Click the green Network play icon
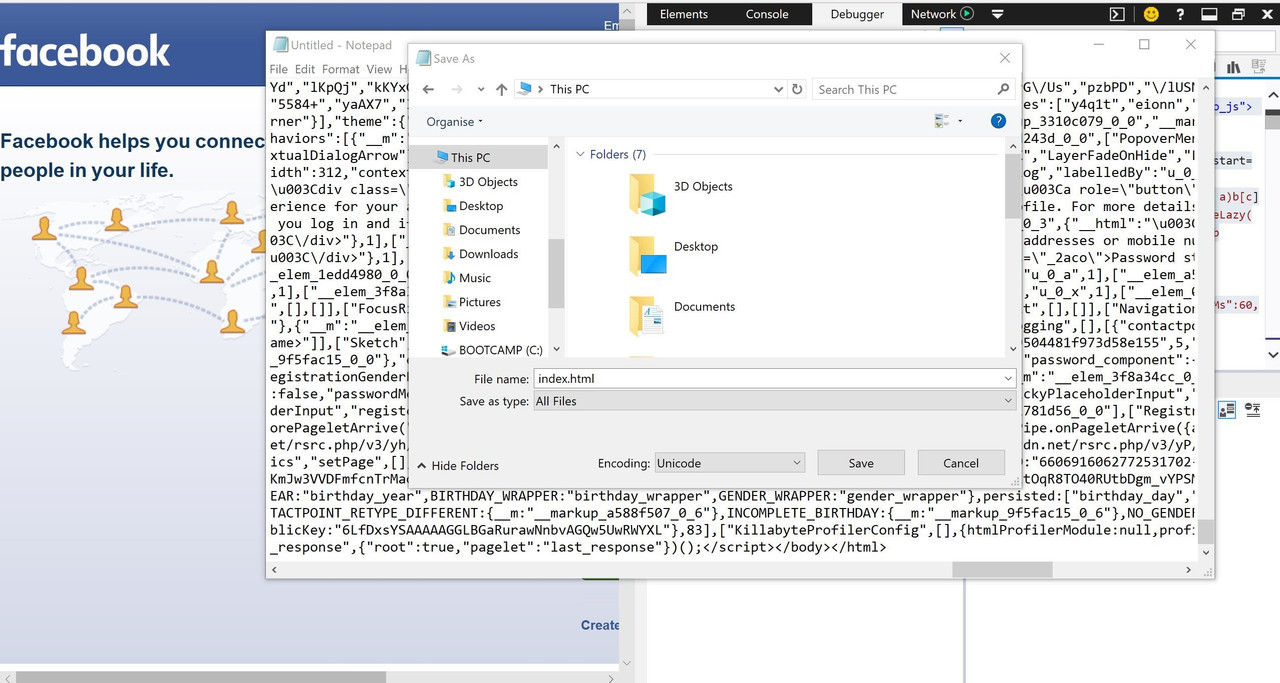This screenshot has height=683, width=1280. click(967, 14)
